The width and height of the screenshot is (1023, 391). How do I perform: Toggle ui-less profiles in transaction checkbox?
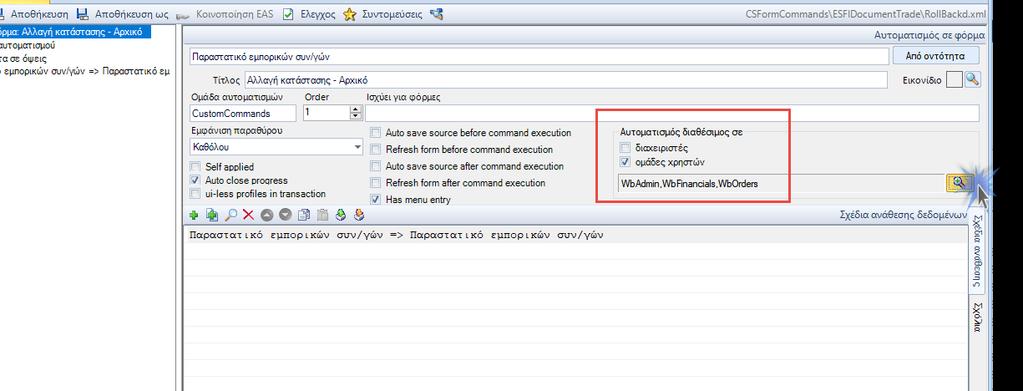click(194, 193)
